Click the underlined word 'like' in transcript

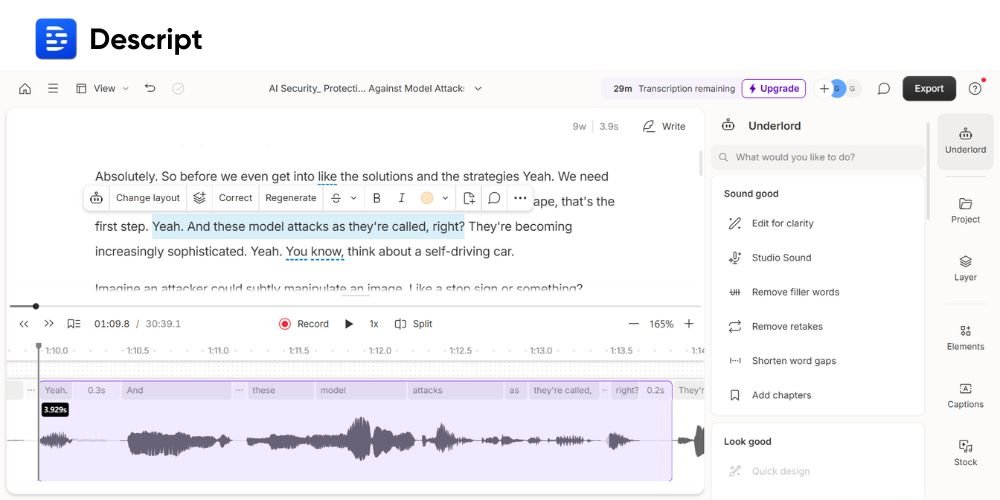pyautogui.click(x=327, y=177)
